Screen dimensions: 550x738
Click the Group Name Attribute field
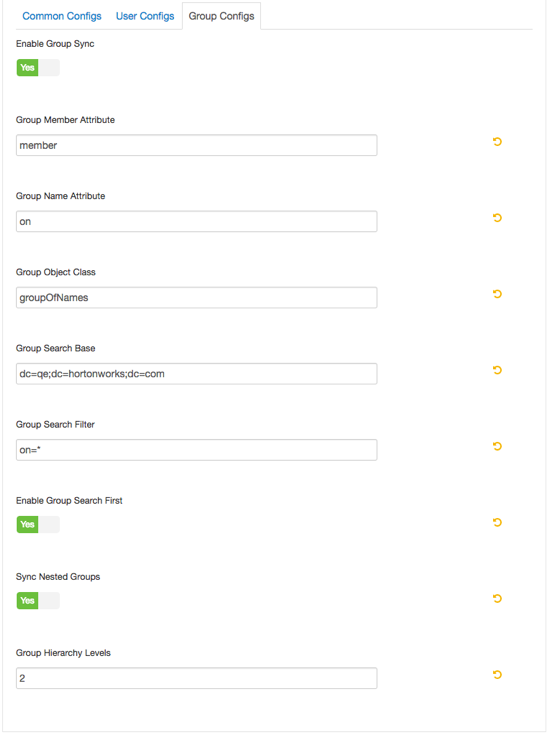197,222
